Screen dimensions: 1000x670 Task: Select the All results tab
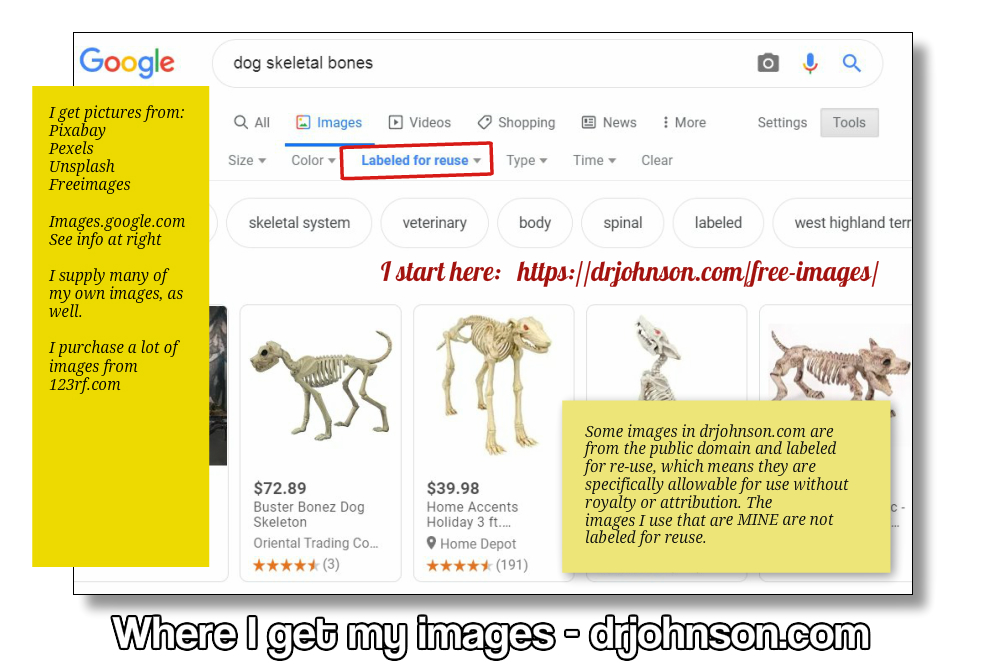click(x=252, y=122)
